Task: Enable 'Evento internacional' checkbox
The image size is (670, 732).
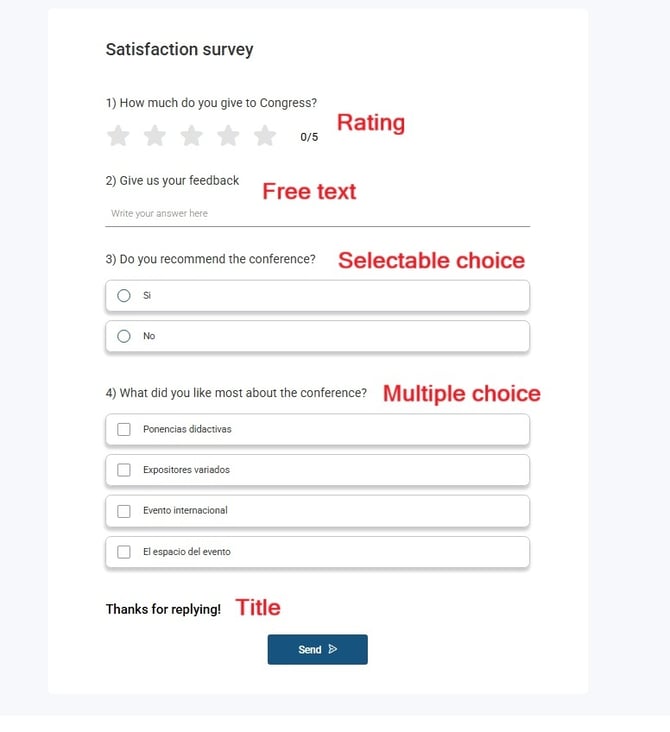Action: [x=124, y=511]
